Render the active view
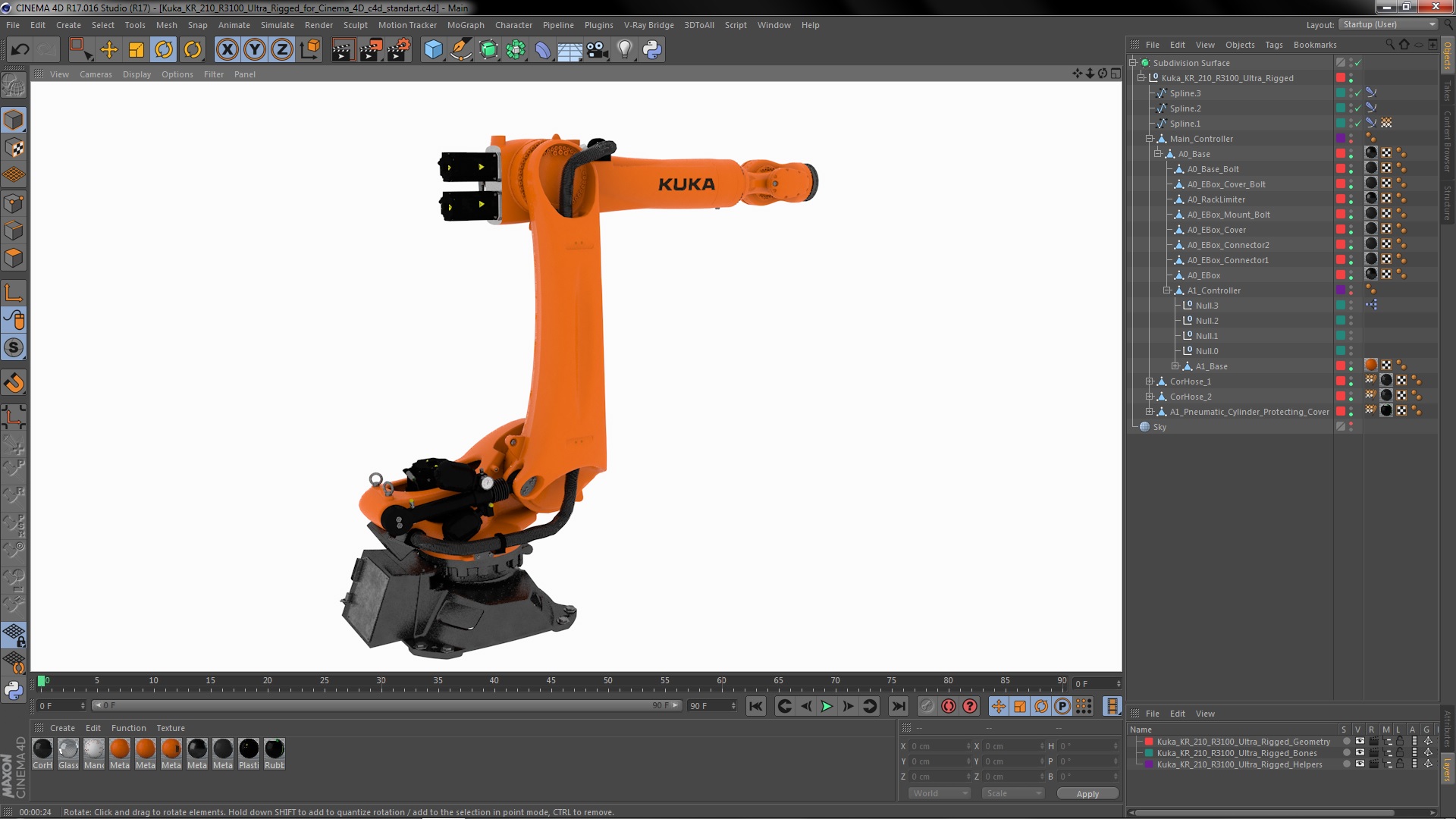Image resolution: width=1456 pixels, height=819 pixels. 343,50
